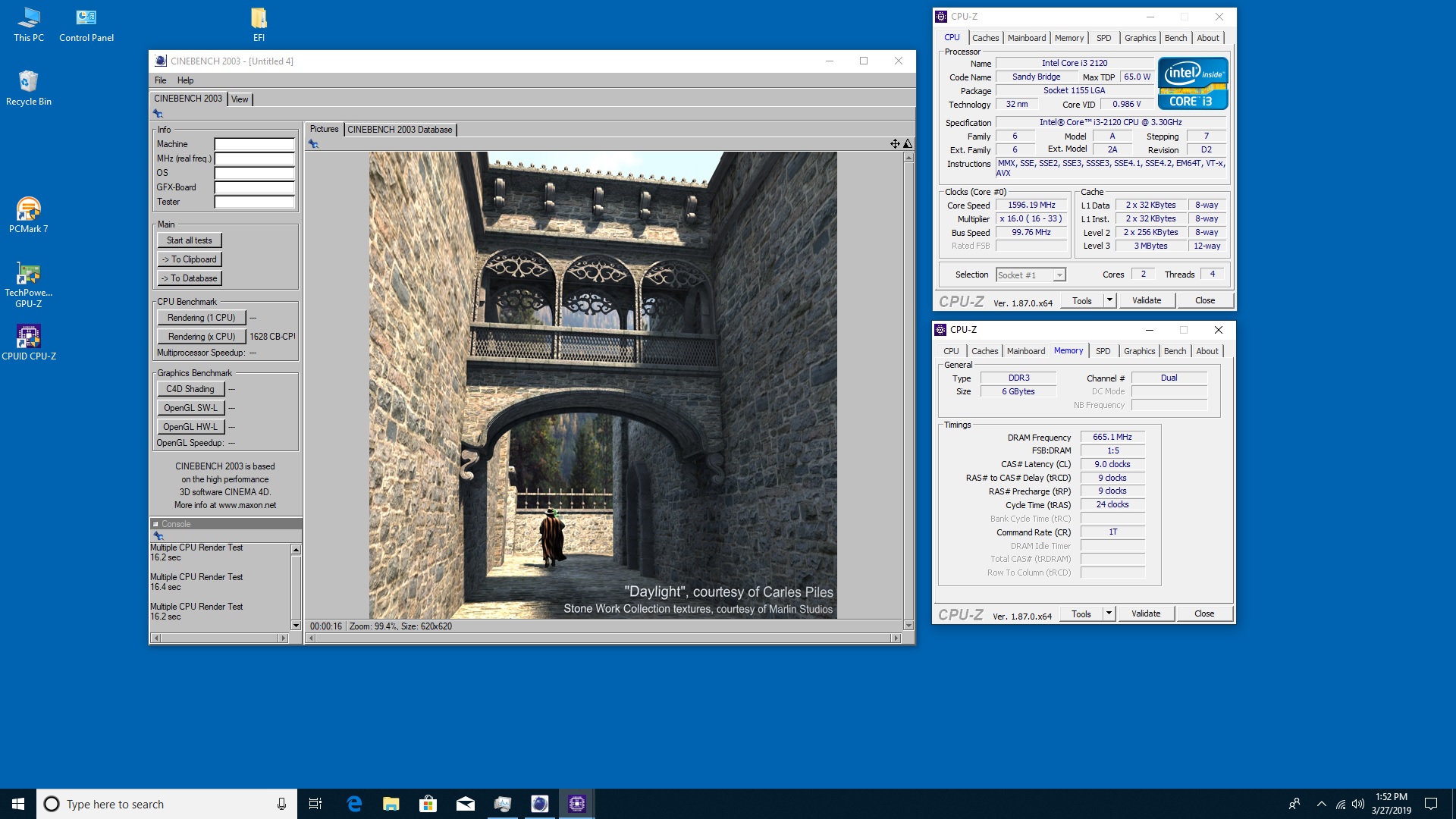Run OpenGL HW-L benchmark

click(x=190, y=427)
